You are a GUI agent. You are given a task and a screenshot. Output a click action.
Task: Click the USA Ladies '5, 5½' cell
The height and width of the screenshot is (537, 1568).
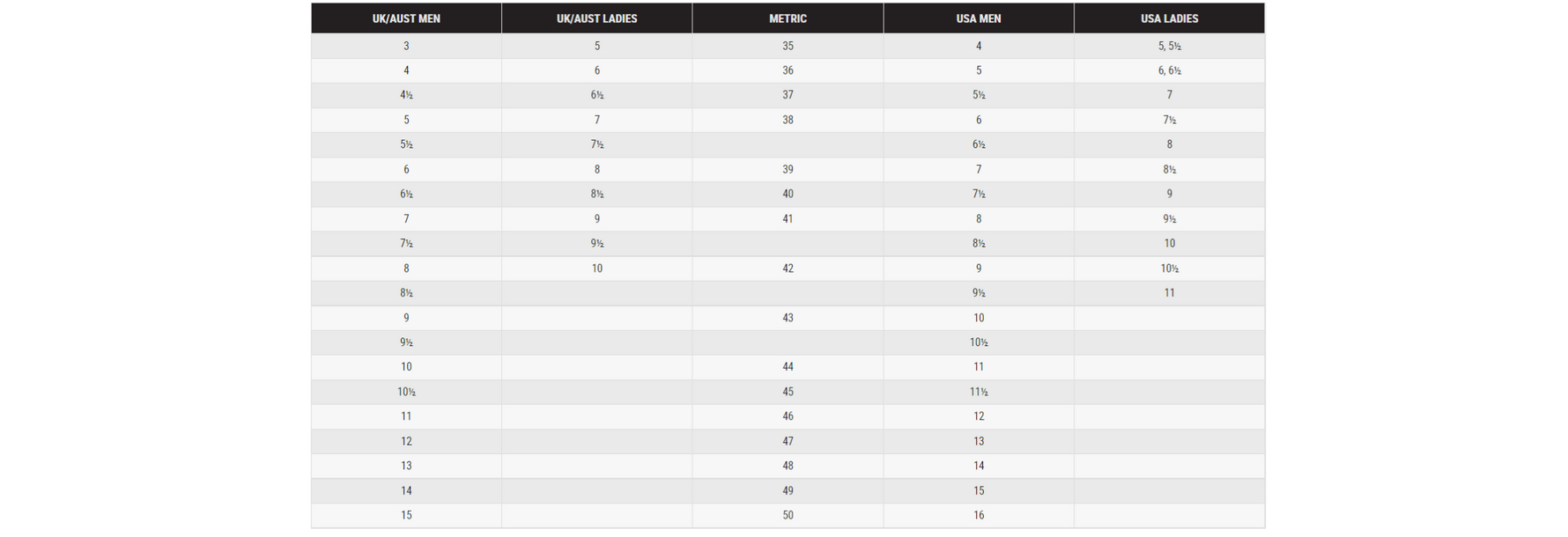[x=1169, y=46]
